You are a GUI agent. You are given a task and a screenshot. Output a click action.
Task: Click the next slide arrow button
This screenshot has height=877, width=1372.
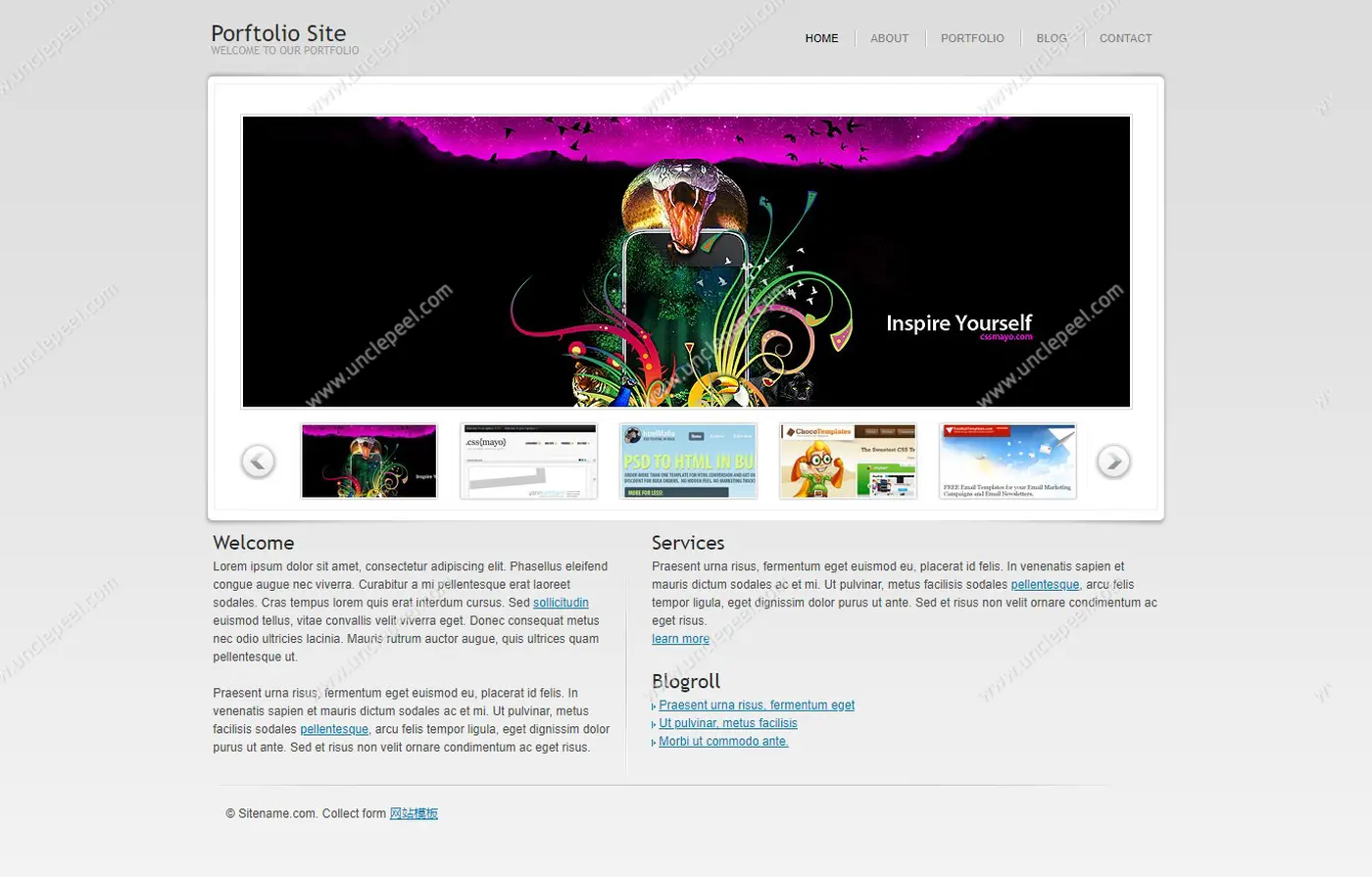pos(1113,461)
